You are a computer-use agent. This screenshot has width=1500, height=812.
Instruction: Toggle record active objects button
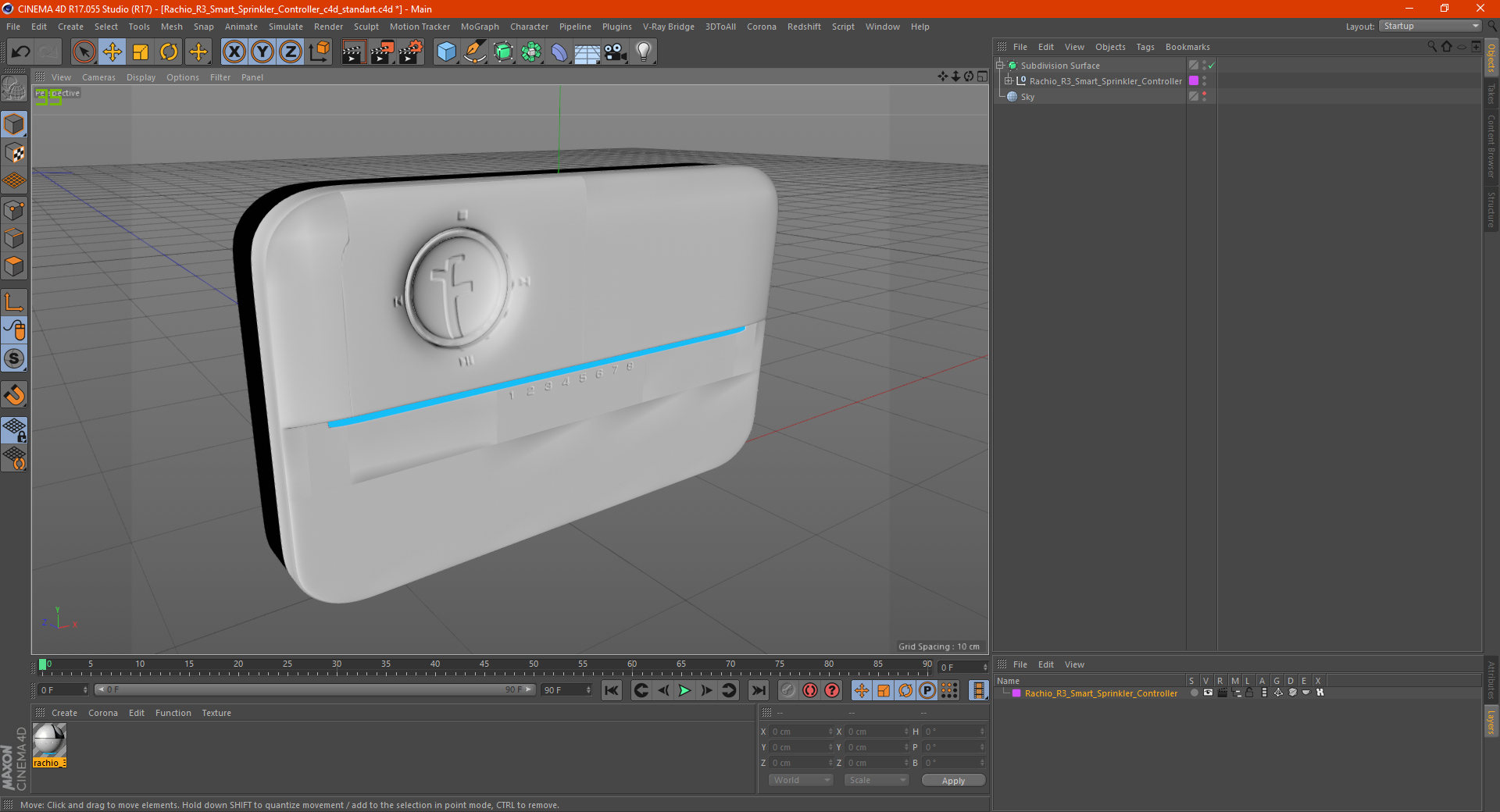788,690
